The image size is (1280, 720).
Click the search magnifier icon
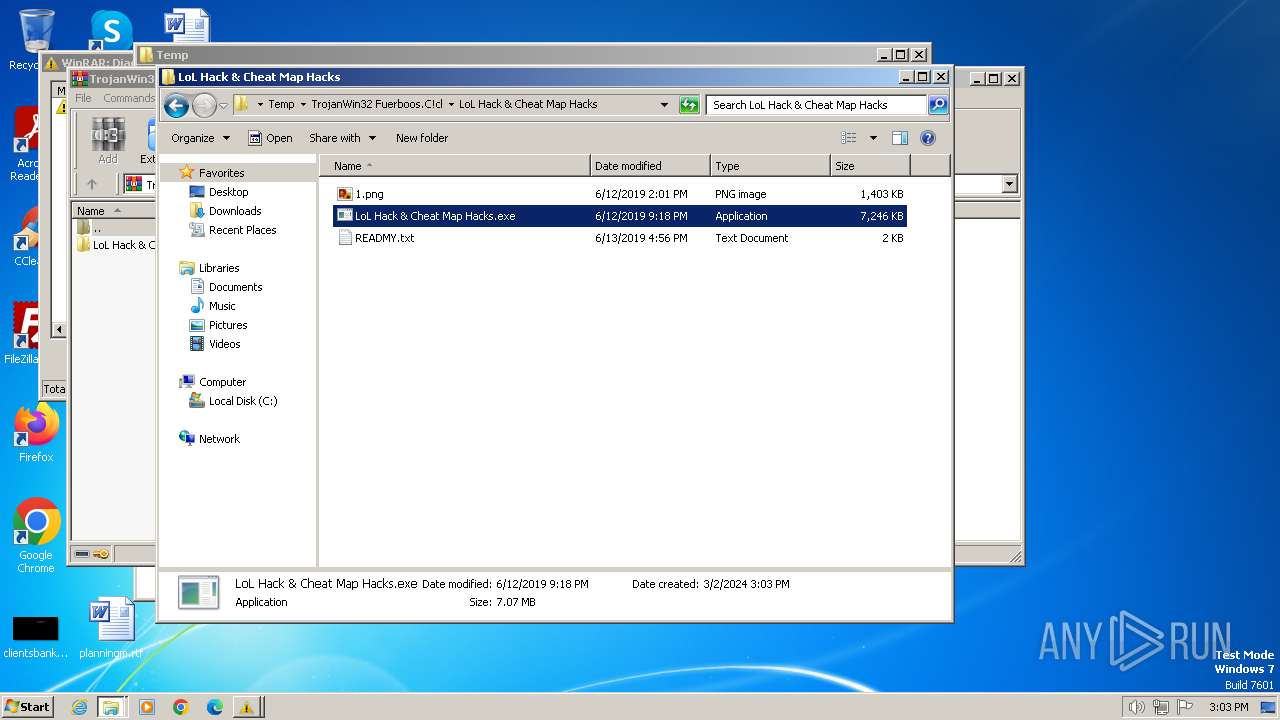coord(938,105)
